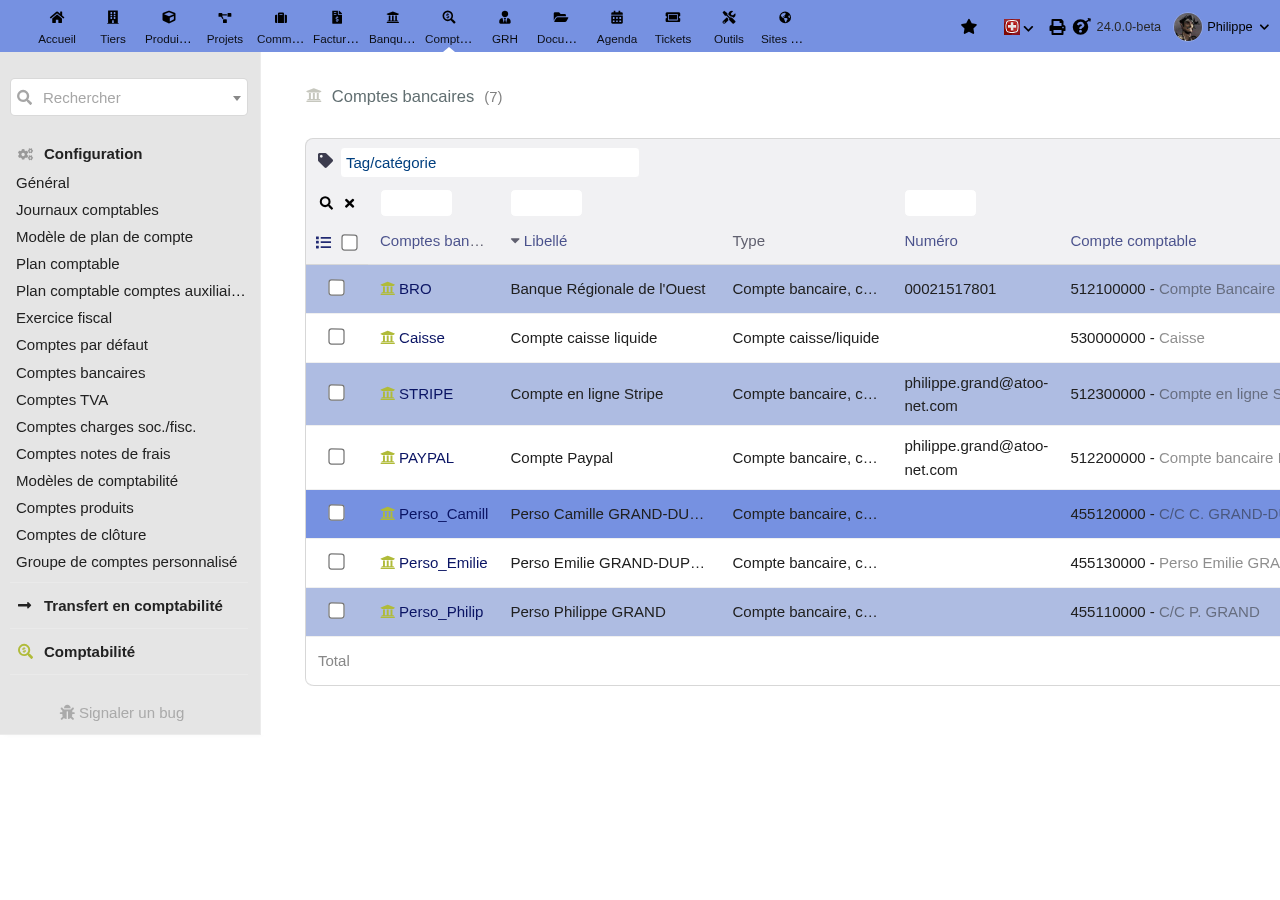The width and height of the screenshot is (1280, 900).
Task: Check the BRO row checkbox
Action: (336, 288)
